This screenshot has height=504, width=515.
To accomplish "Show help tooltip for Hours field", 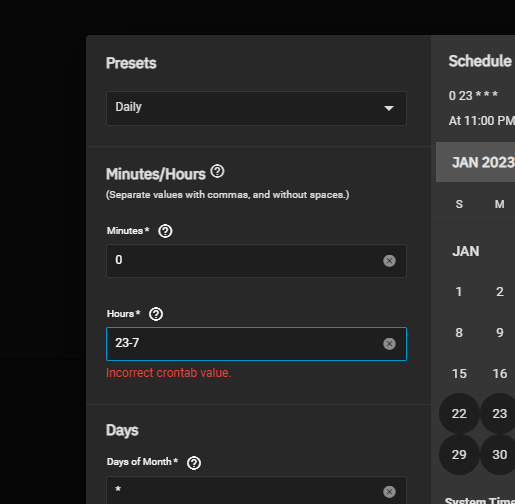I will click(x=156, y=314).
